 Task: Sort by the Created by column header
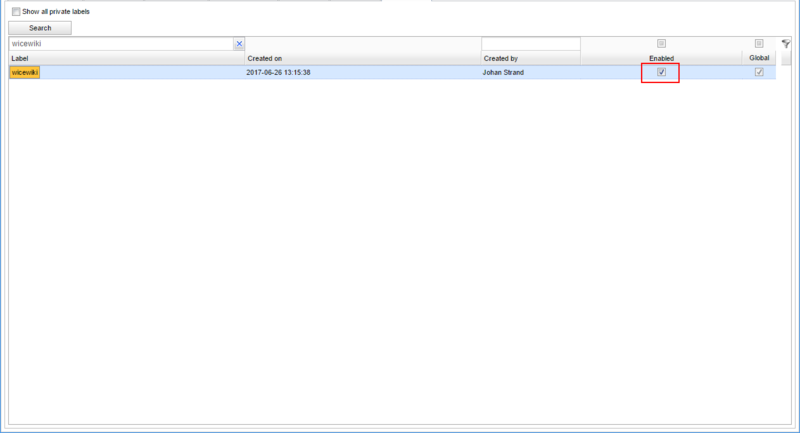(x=530, y=59)
